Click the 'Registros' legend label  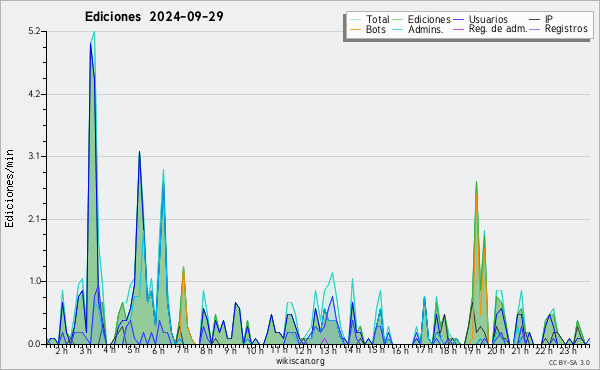pyautogui.click(x=566, y=29)
